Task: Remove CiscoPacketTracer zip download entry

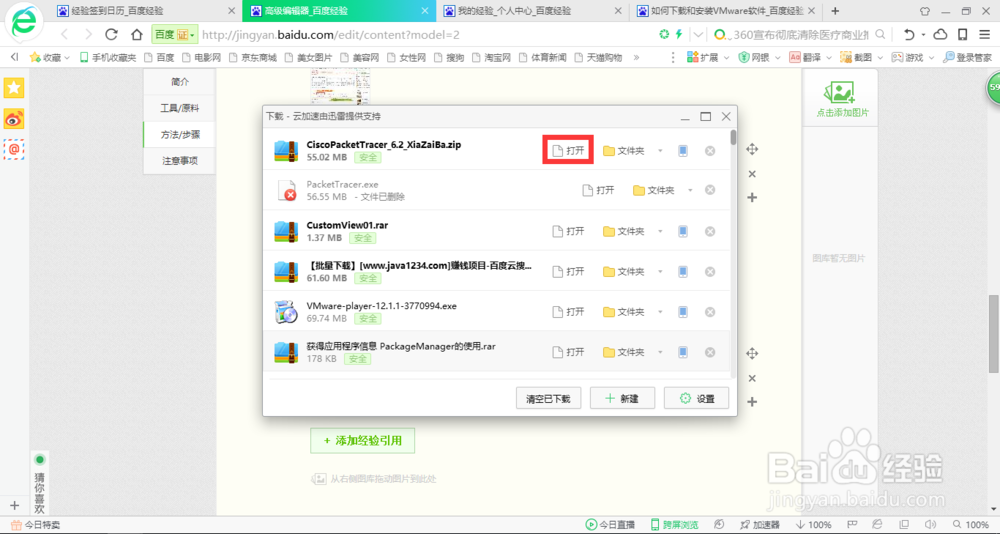Action: (710, 151)
